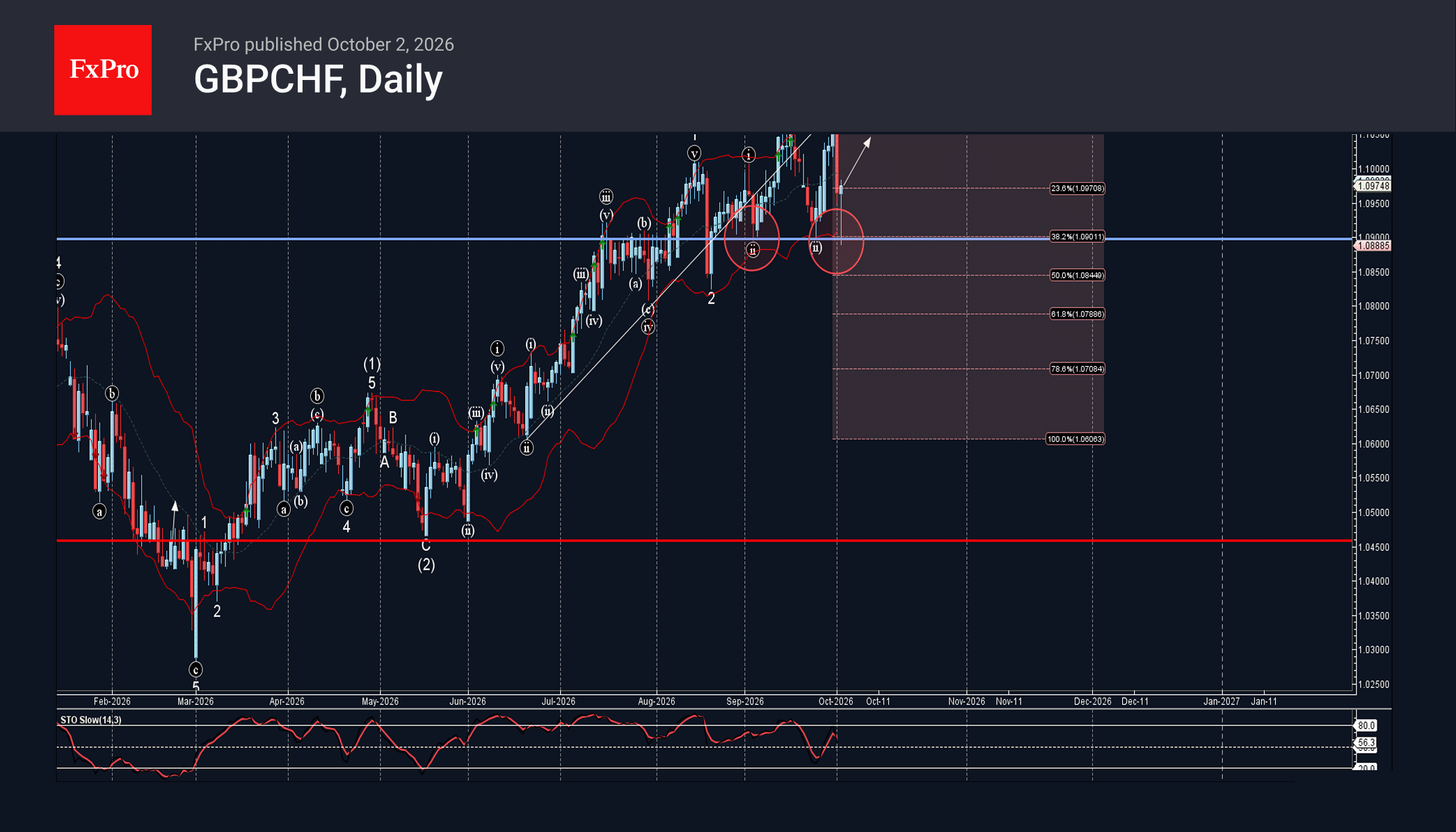The image size is (1456, 832).
Task: Click the 1.10000 price axis label
Action: (x=1374, y=169)
